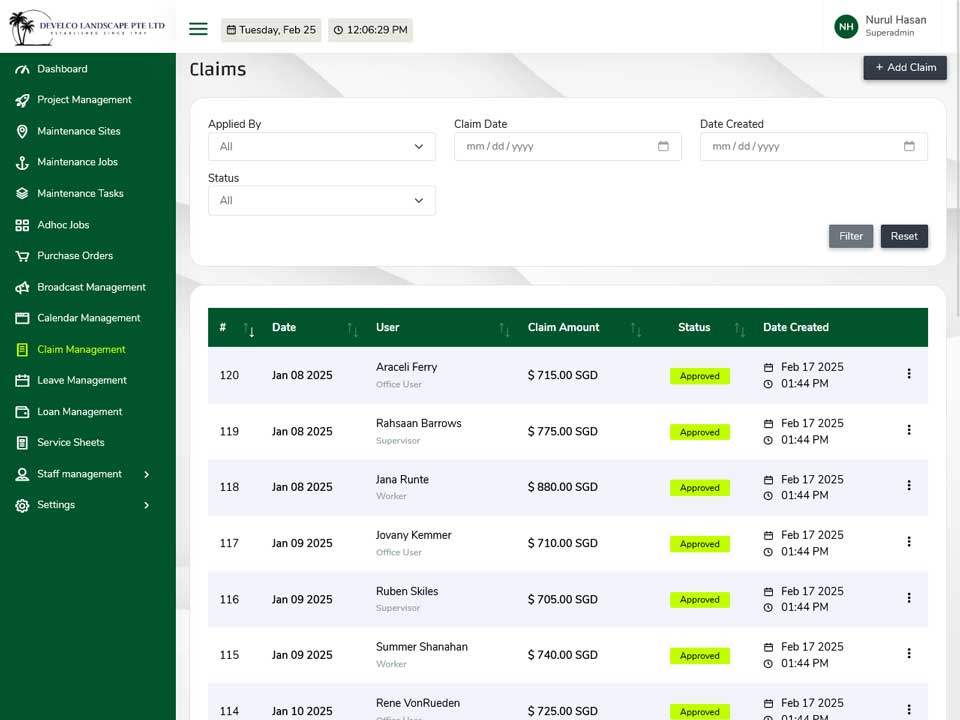
Task: Open three-dot actions for claim 120
Action: pos(909,373)
